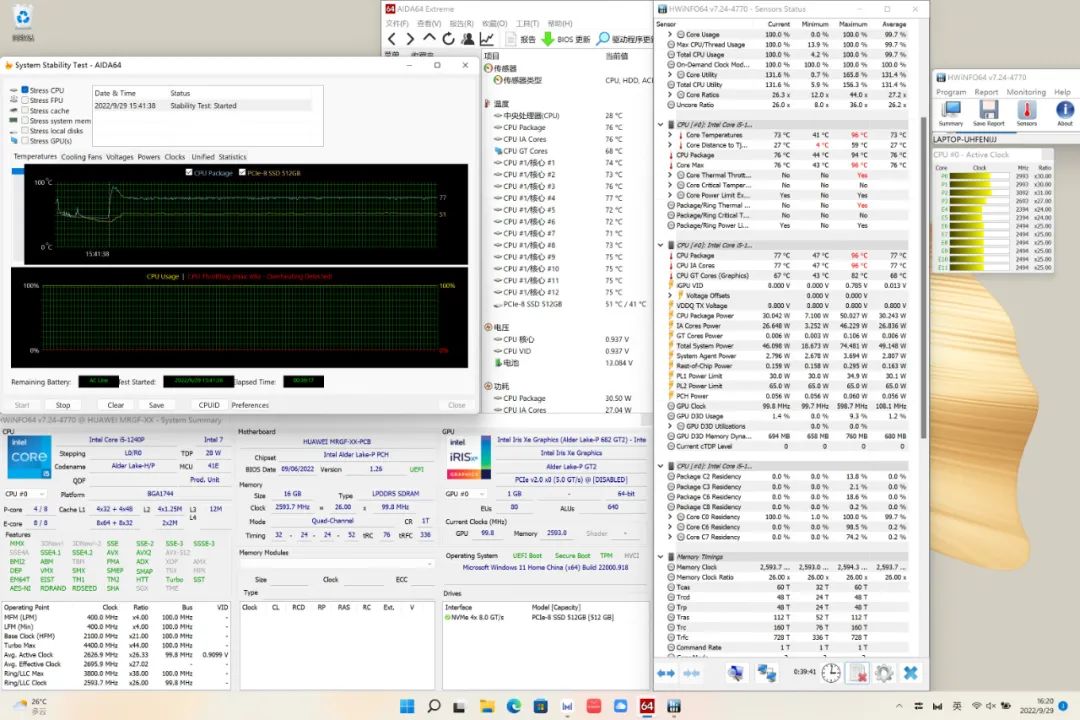Image resolution: width=1080 pixels, height=720 pixels.
Task: Enable the Stress local disks checkbox
Action: pos(25,131)
